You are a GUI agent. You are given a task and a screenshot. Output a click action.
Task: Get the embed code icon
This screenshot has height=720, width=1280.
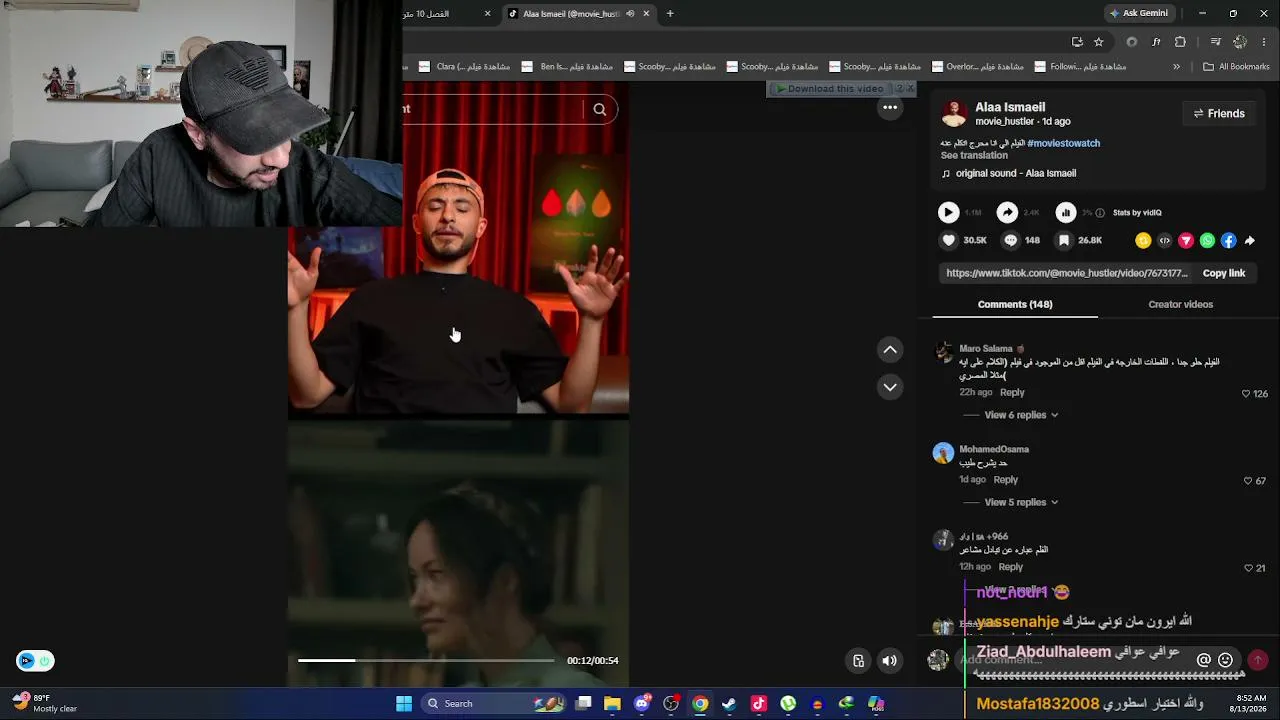1164,240
